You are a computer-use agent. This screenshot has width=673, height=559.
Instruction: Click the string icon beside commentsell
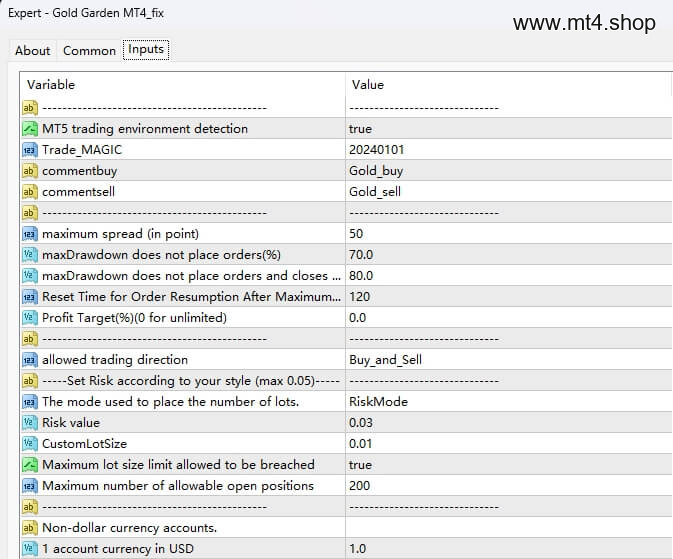point(30,191)
